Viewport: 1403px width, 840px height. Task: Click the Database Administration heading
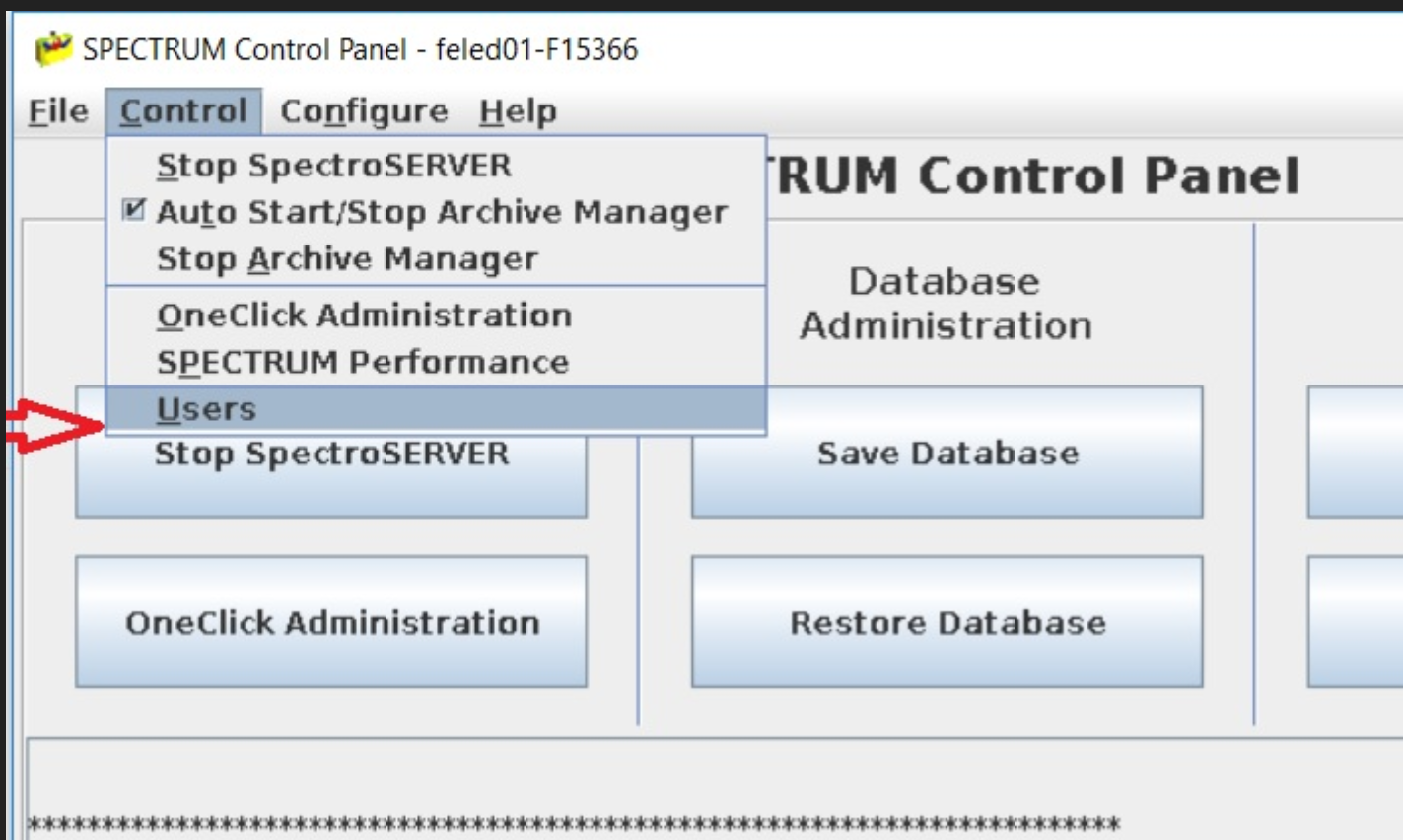945,304
